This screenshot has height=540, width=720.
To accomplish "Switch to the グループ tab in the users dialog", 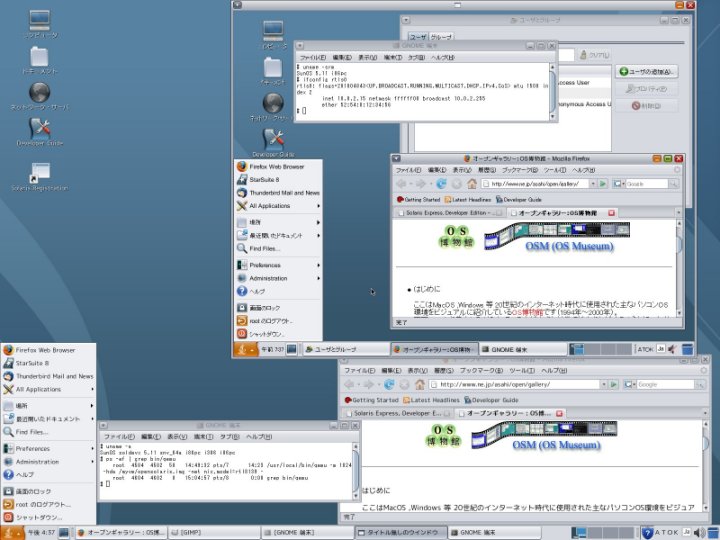I will point(441,37).
